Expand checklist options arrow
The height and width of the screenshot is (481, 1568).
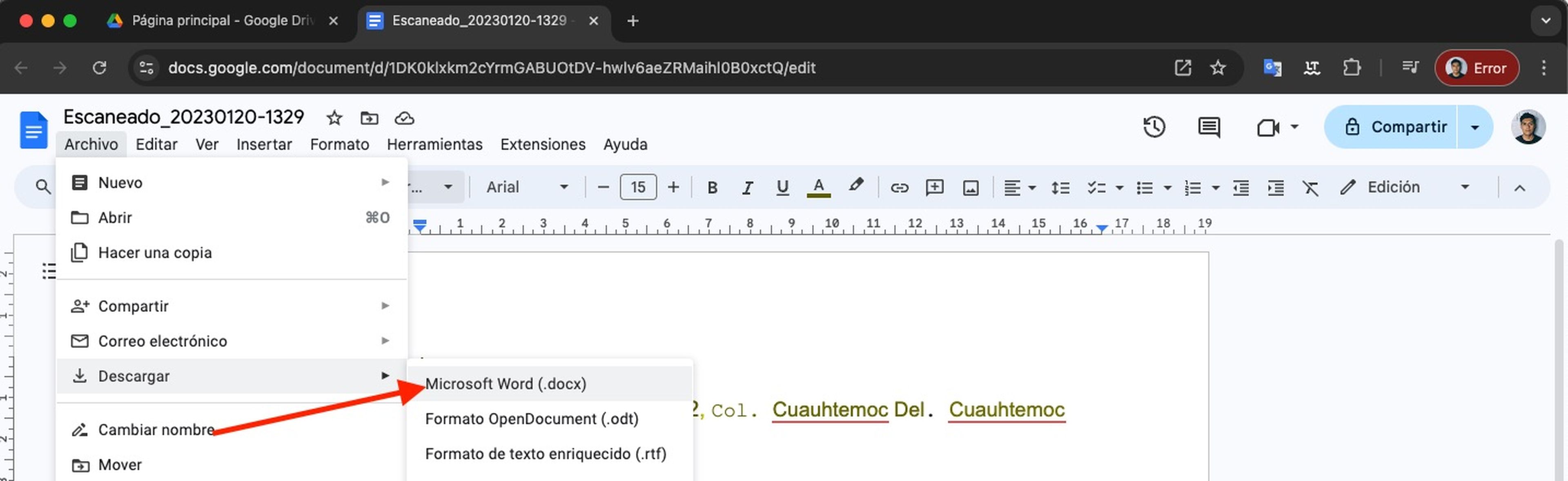pos(1119,187)
